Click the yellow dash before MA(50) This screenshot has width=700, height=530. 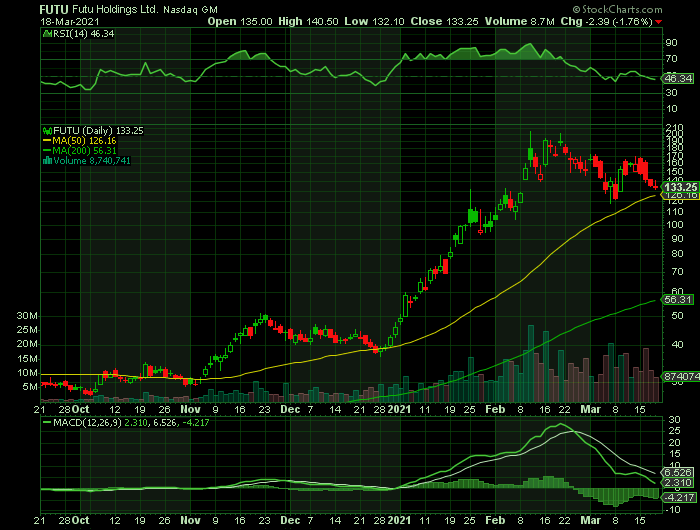tap(47, 141)
